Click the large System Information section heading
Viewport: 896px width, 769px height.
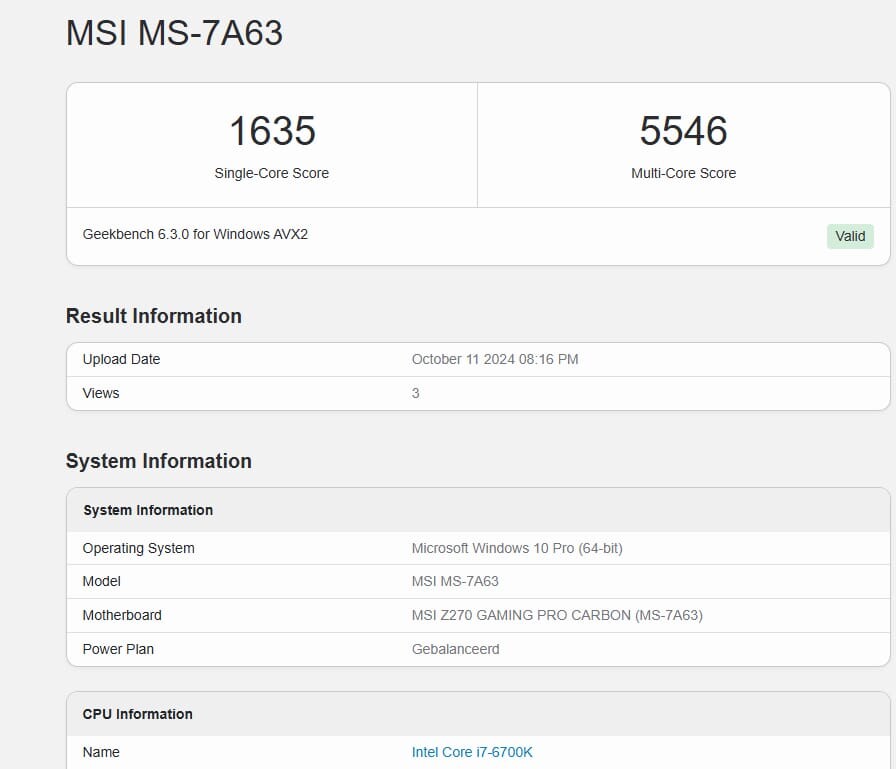pyautogui.click(x=159, y=461)
